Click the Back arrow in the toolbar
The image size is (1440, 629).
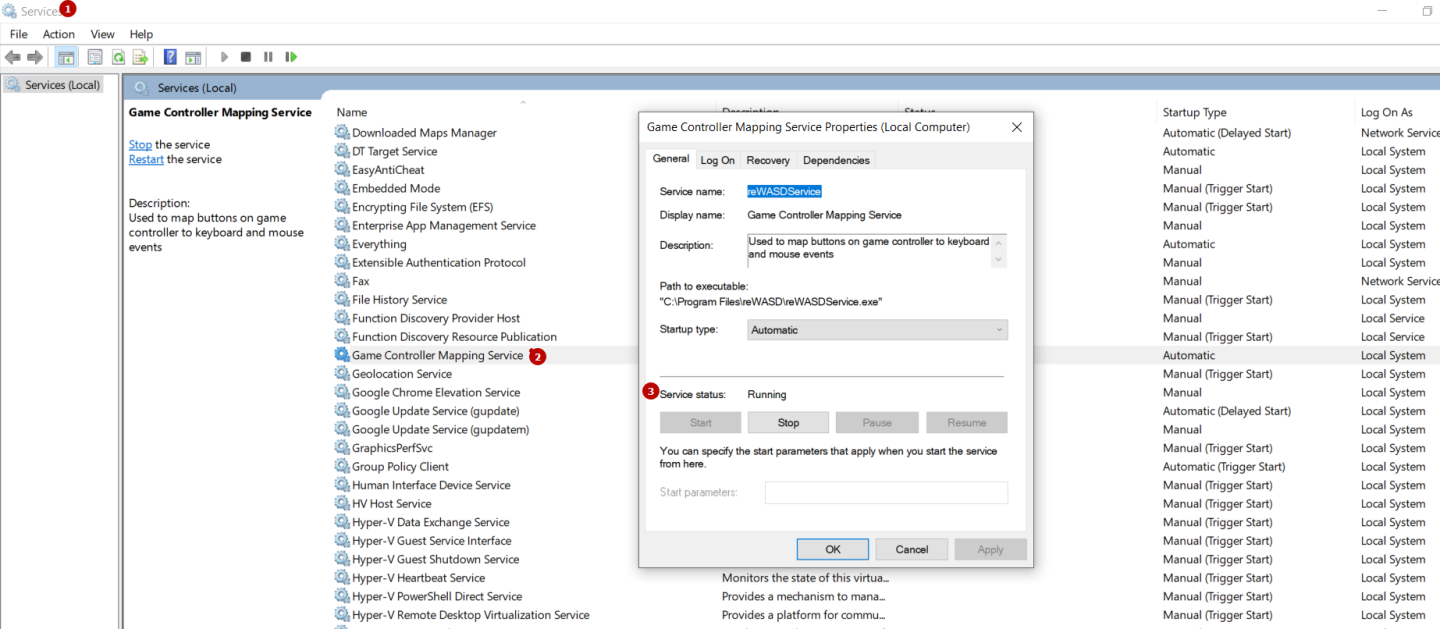(13, 57)
